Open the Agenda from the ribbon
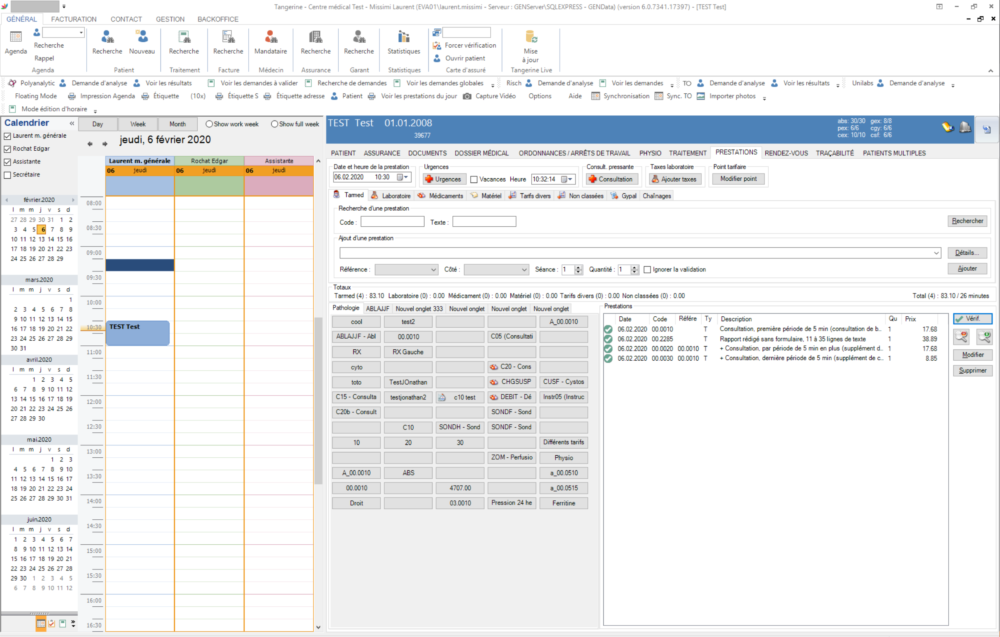 tap(16, 37)
